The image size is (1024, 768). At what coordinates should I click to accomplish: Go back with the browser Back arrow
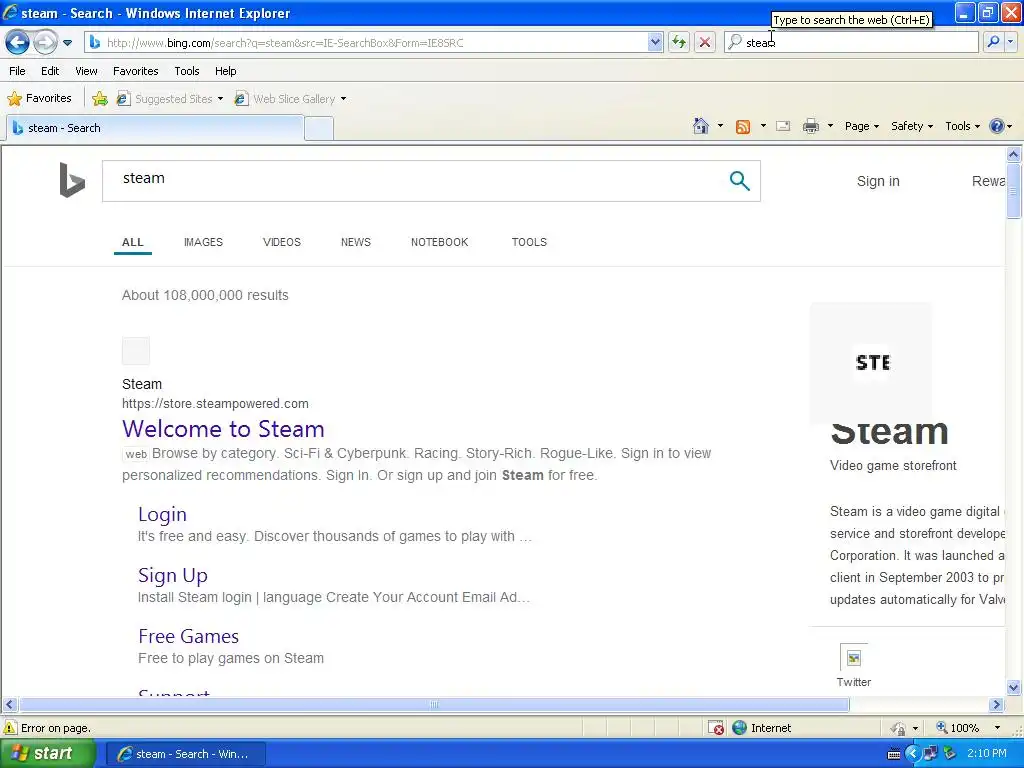18,43
